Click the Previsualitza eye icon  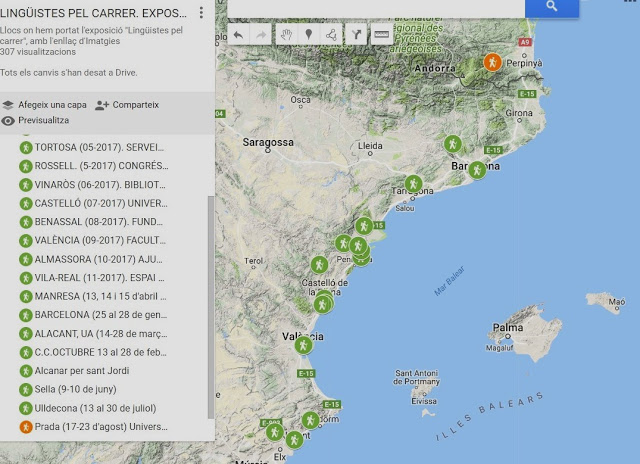[x=8, y=121]
